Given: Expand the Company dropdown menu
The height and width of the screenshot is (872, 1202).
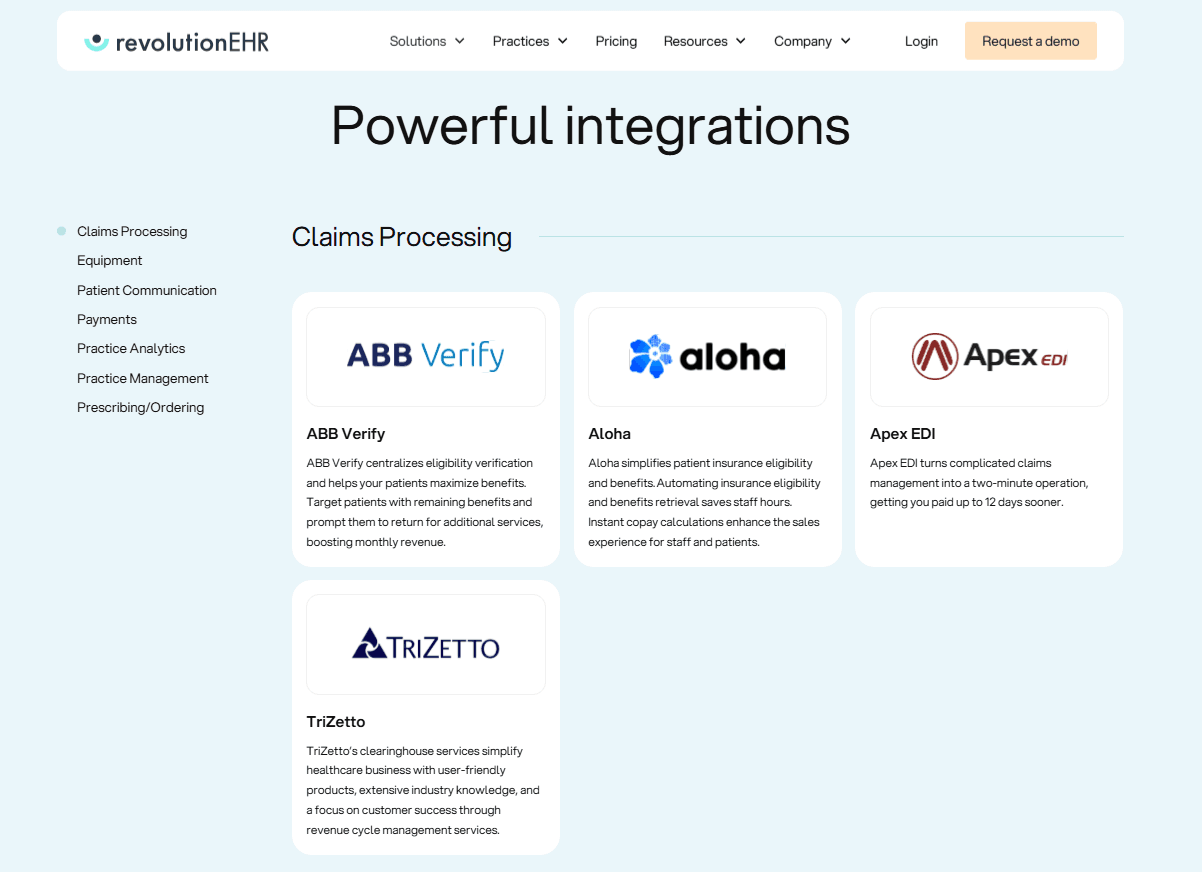Looking at the screenshot, I should 812,41.
